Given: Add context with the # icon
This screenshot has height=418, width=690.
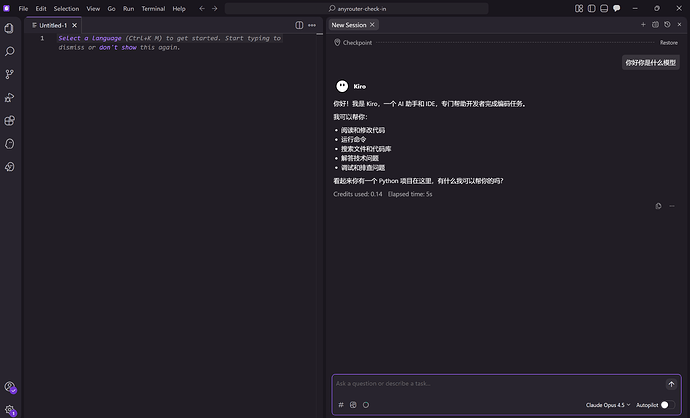Looking at the screenshot, I should tap(341, 405).
